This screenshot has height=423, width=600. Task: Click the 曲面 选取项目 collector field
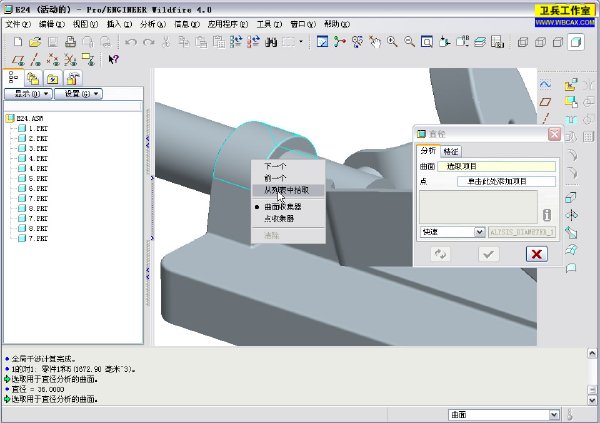tap(496, 166)
